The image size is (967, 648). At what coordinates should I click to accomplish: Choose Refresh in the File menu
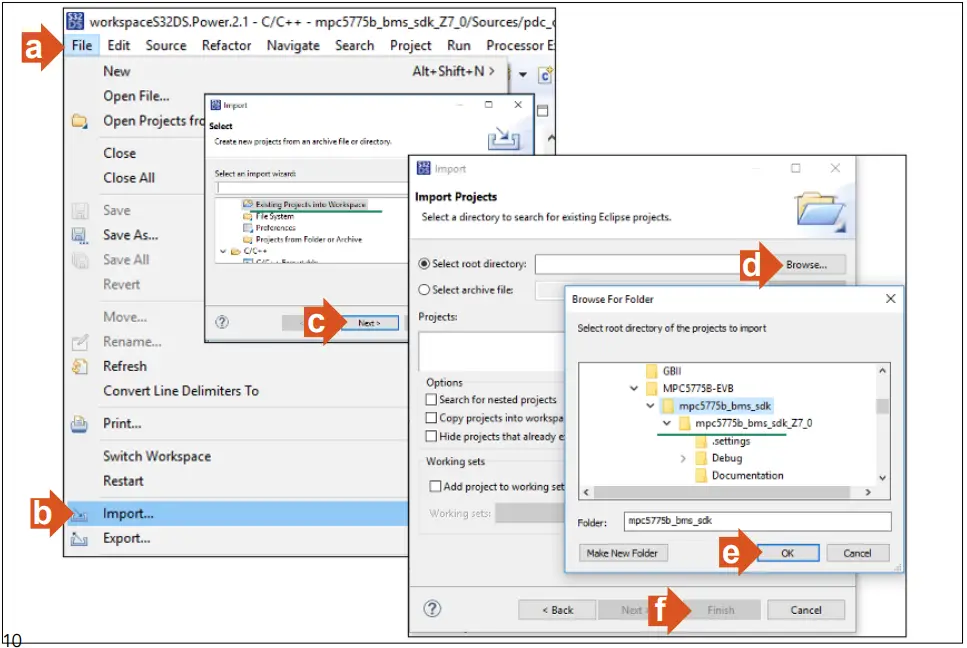(125, 366)
